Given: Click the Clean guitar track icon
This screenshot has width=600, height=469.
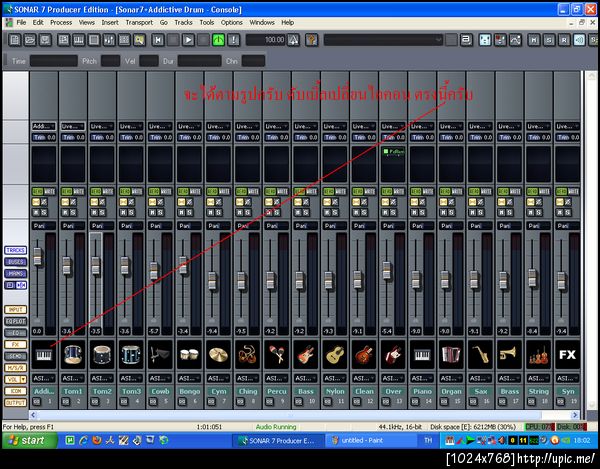Looking at the screenshot, I should [364, 354].
